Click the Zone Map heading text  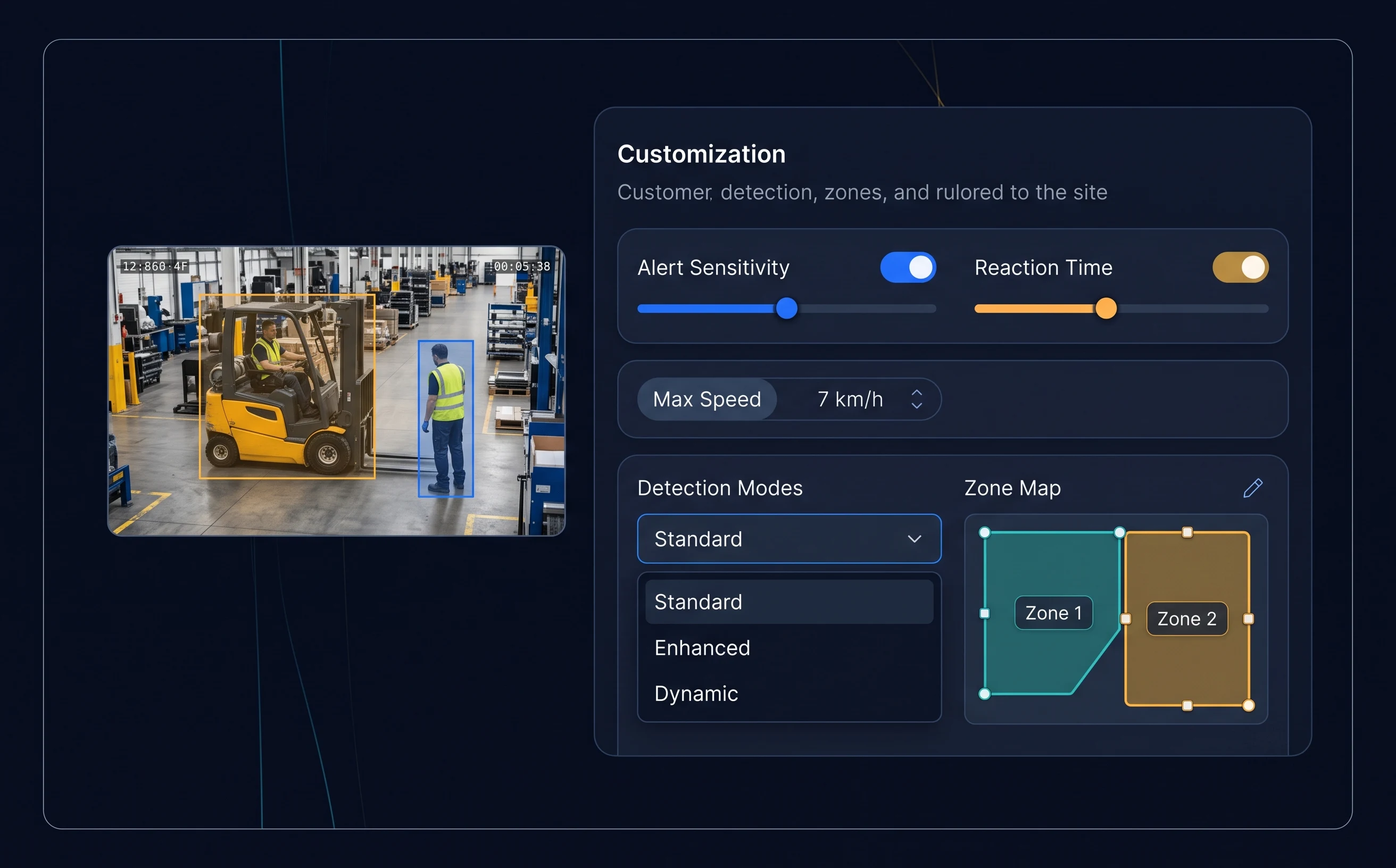coord(1012,488)
